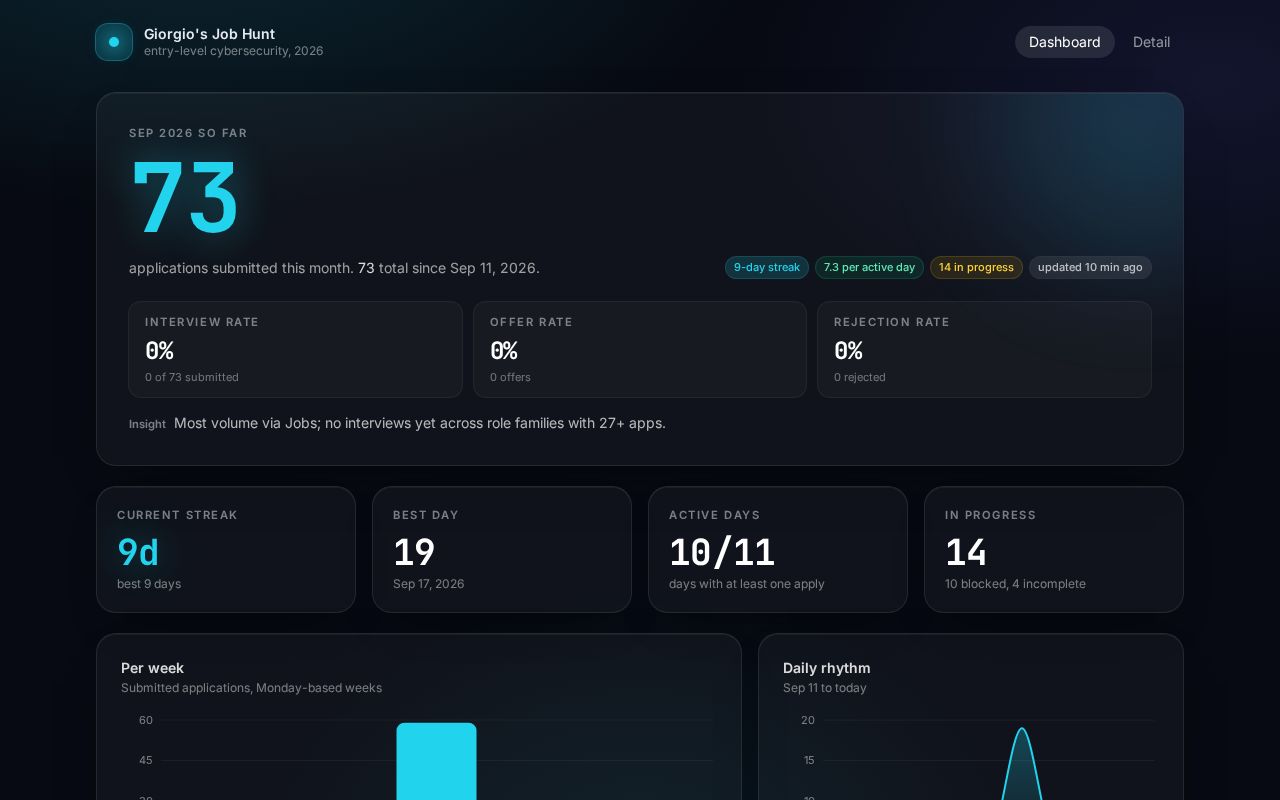
Task: Click the Sep 11 to today subtitle
Action: [825, 688]
